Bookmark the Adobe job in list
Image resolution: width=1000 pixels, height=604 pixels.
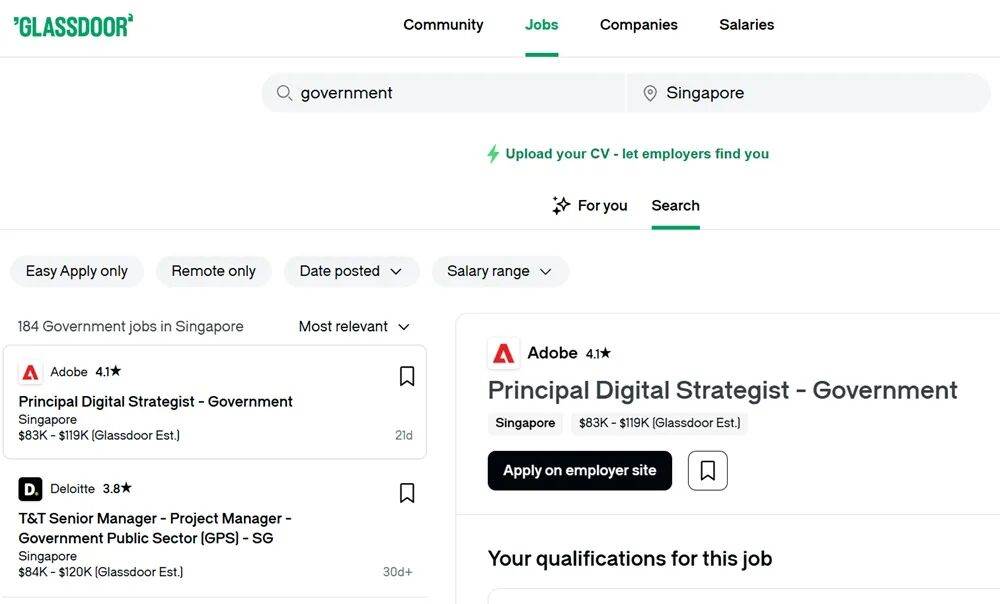[x=407, y=376]
